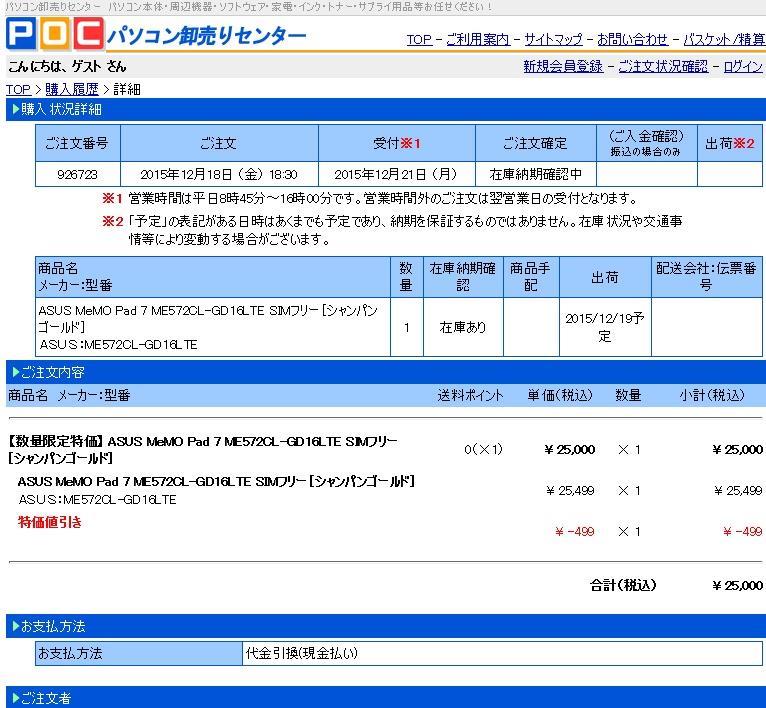The width and height of the screenshot is (766, 708).
Task: Open the ご利用案内 link
Action: [478, 40]
